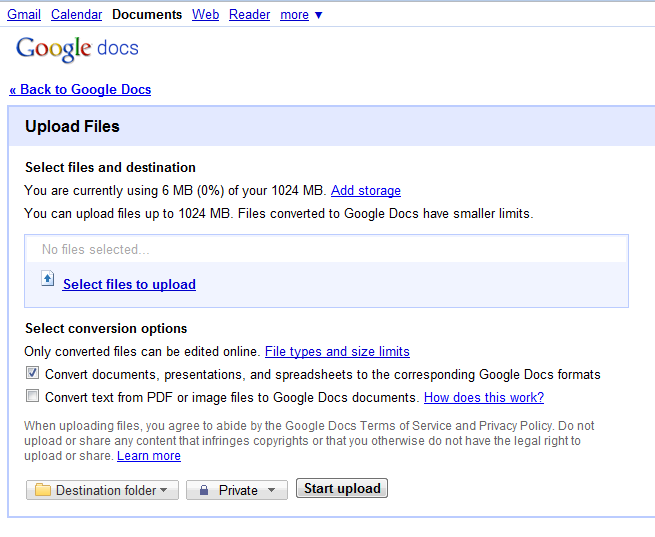
Task: Open the Destination folder dropdown
Action: 102,490
